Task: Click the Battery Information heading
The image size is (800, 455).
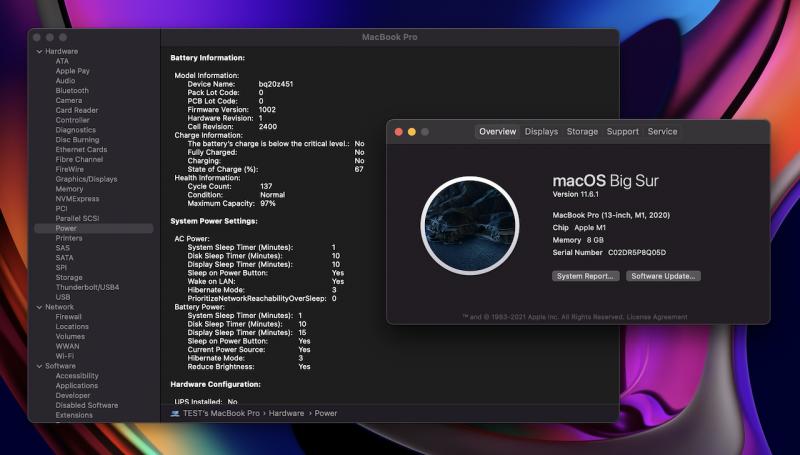Action: click(x=208, y=58)
